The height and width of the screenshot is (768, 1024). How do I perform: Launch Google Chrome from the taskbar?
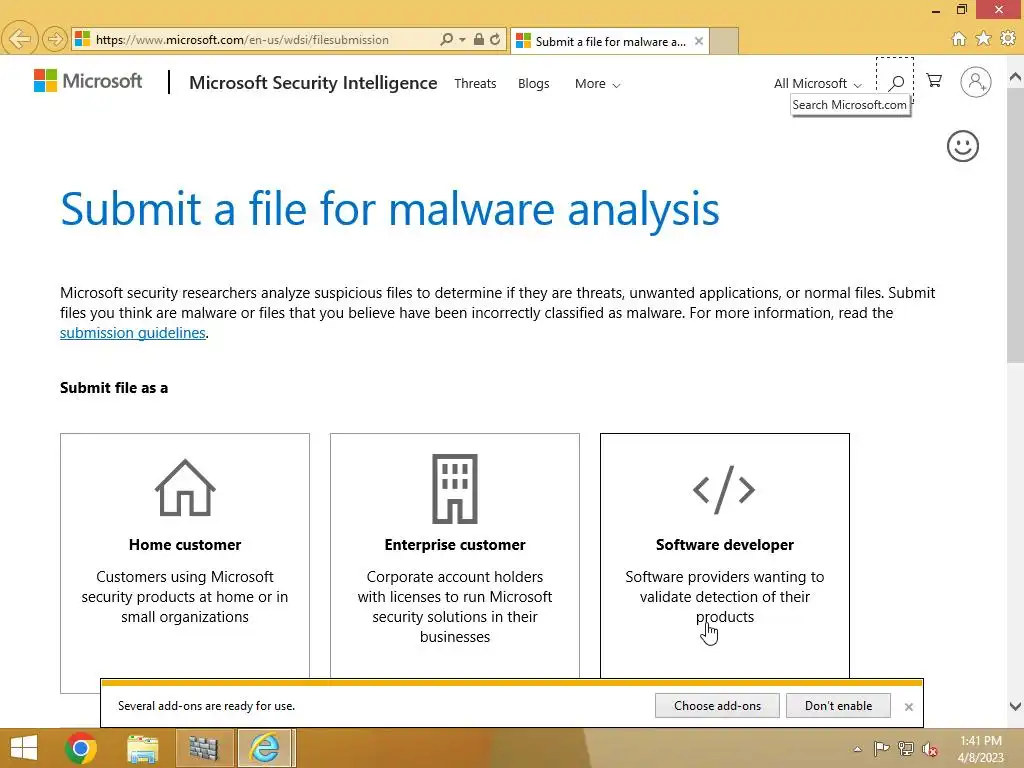81,748
